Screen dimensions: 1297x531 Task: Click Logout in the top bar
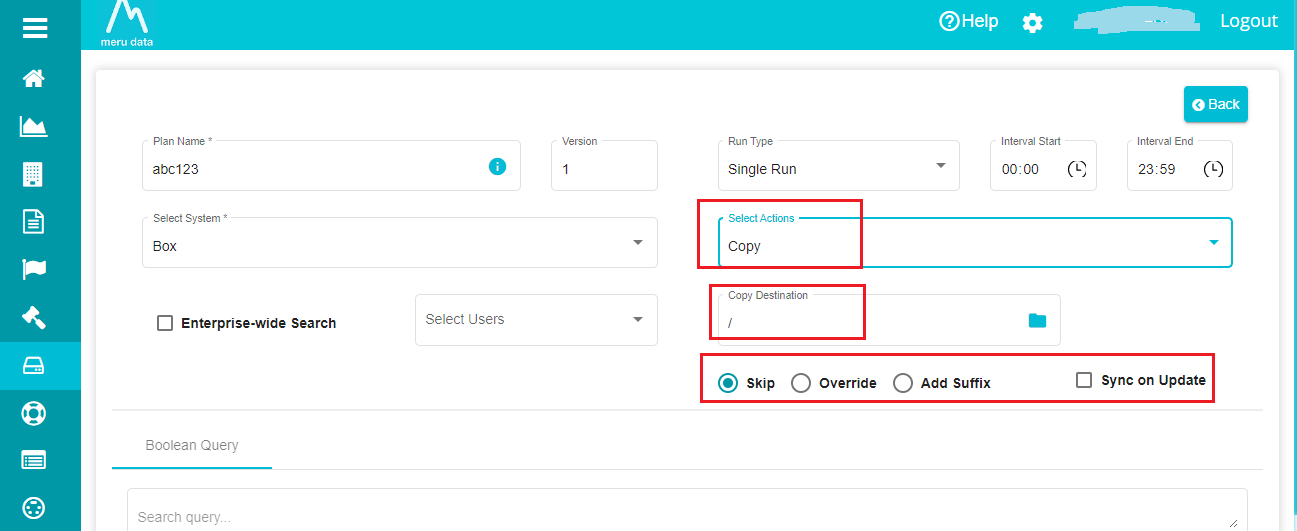1249,21
